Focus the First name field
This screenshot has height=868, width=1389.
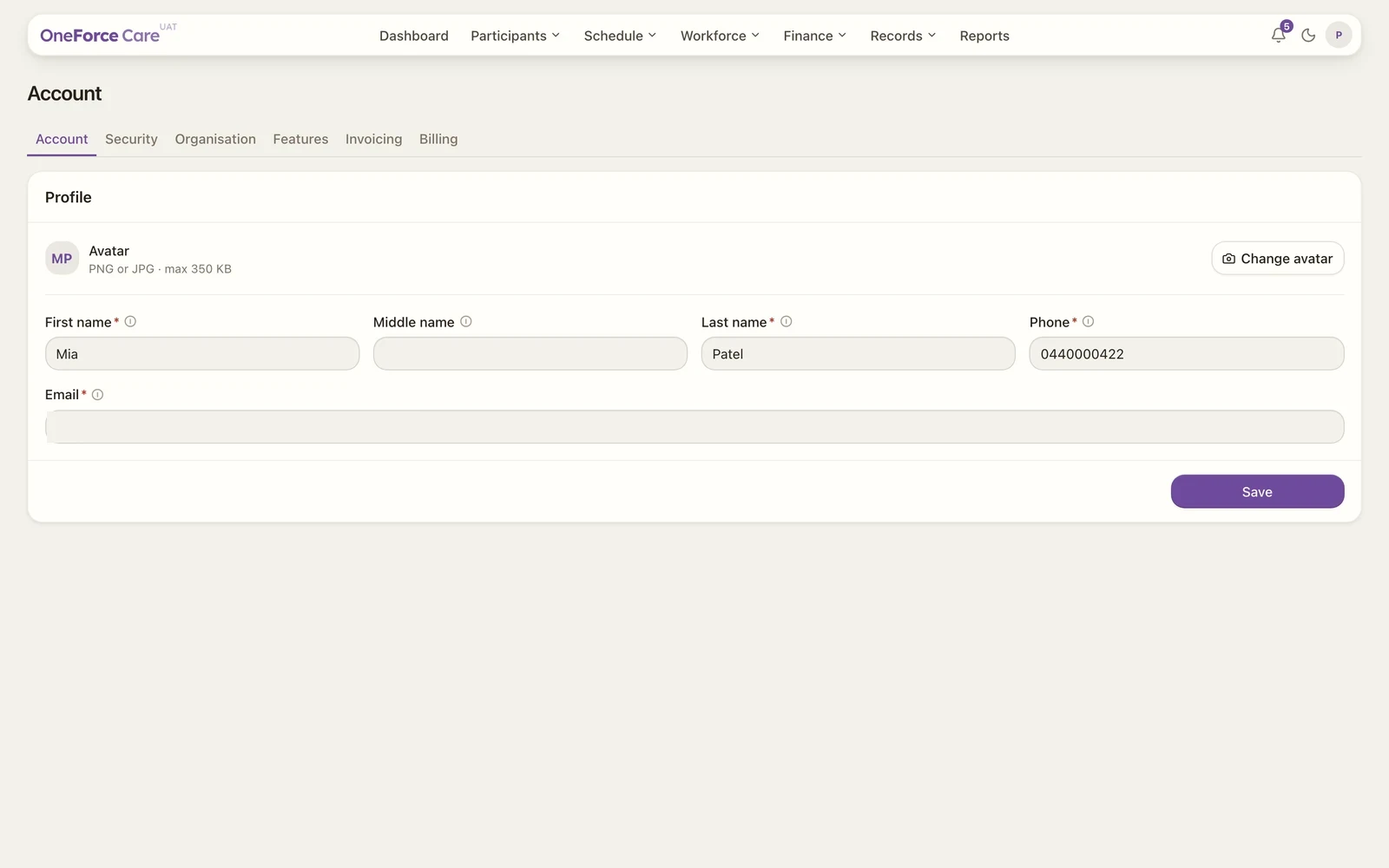pyautogui.click(x=202, y=353)
